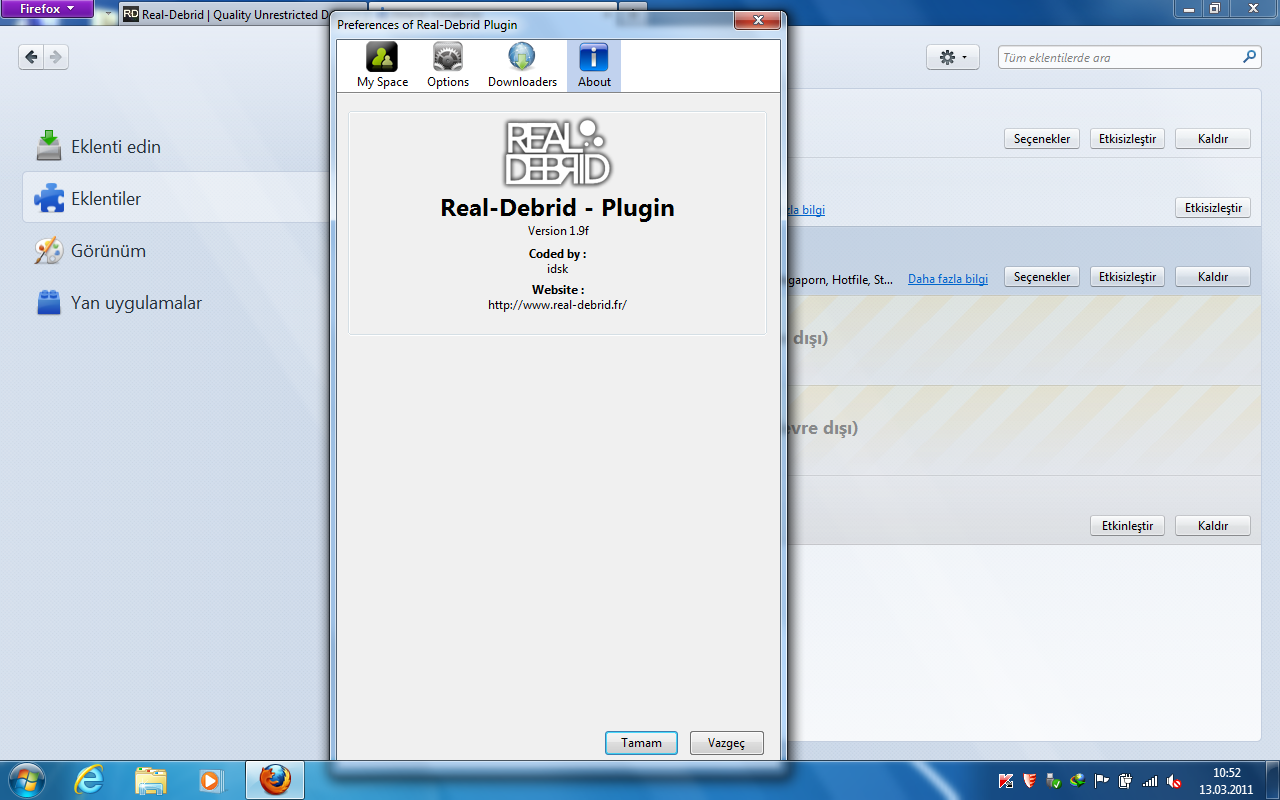
Task: Open the Görünüm category with palette icon
Action: coord(178,251)
